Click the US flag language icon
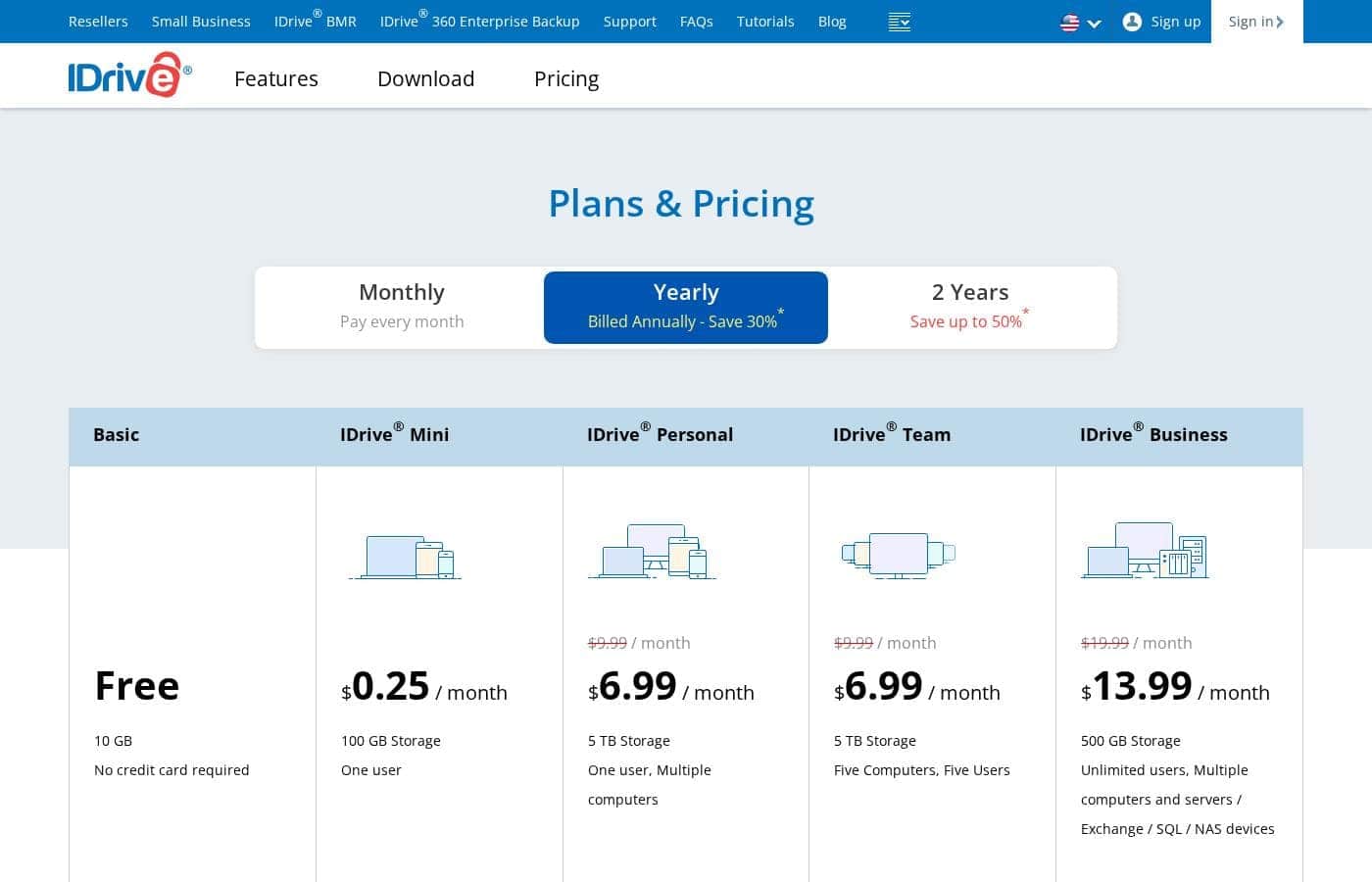 (x=1070, y=23)
